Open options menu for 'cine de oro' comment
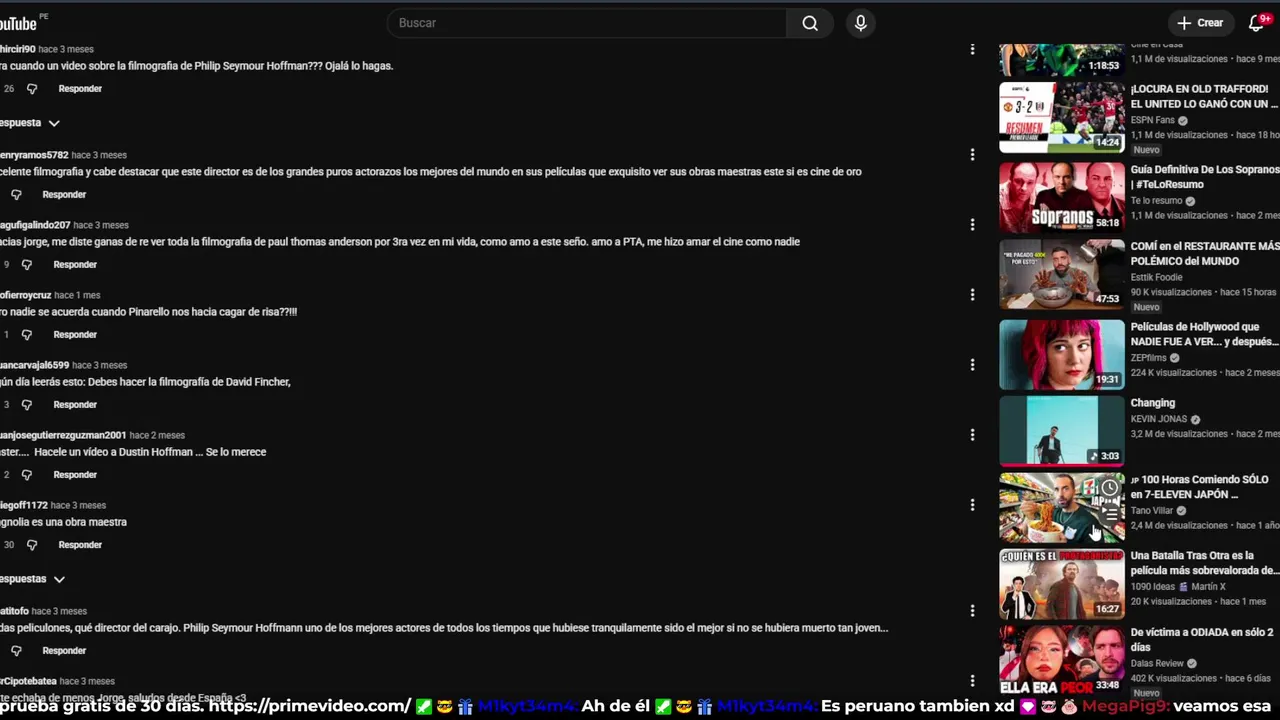1280x720 pixels. pyautogui.click(x=972, y=155)
